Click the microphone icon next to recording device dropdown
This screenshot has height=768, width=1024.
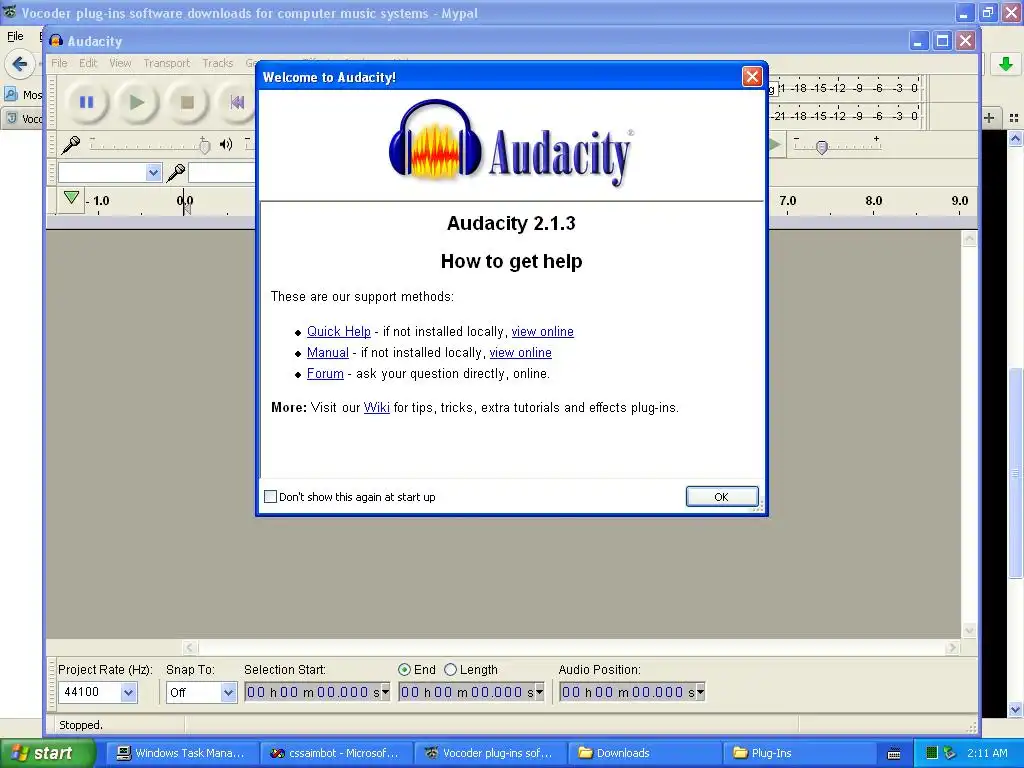point(176,173)
